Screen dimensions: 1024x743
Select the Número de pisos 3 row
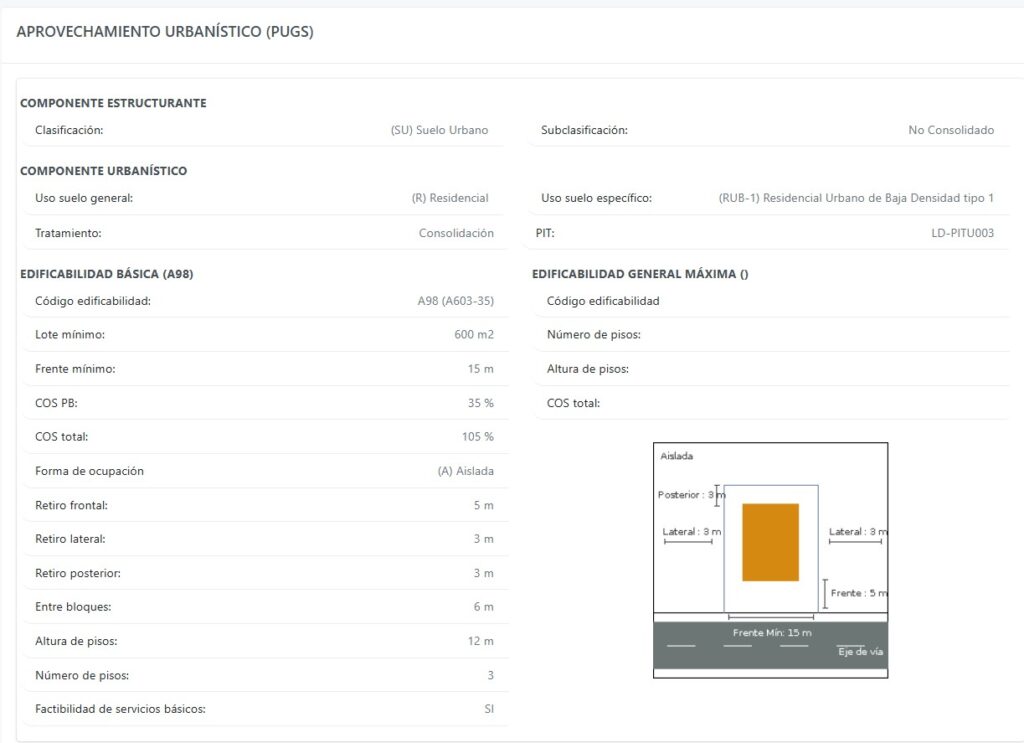(x=266, y=675)
